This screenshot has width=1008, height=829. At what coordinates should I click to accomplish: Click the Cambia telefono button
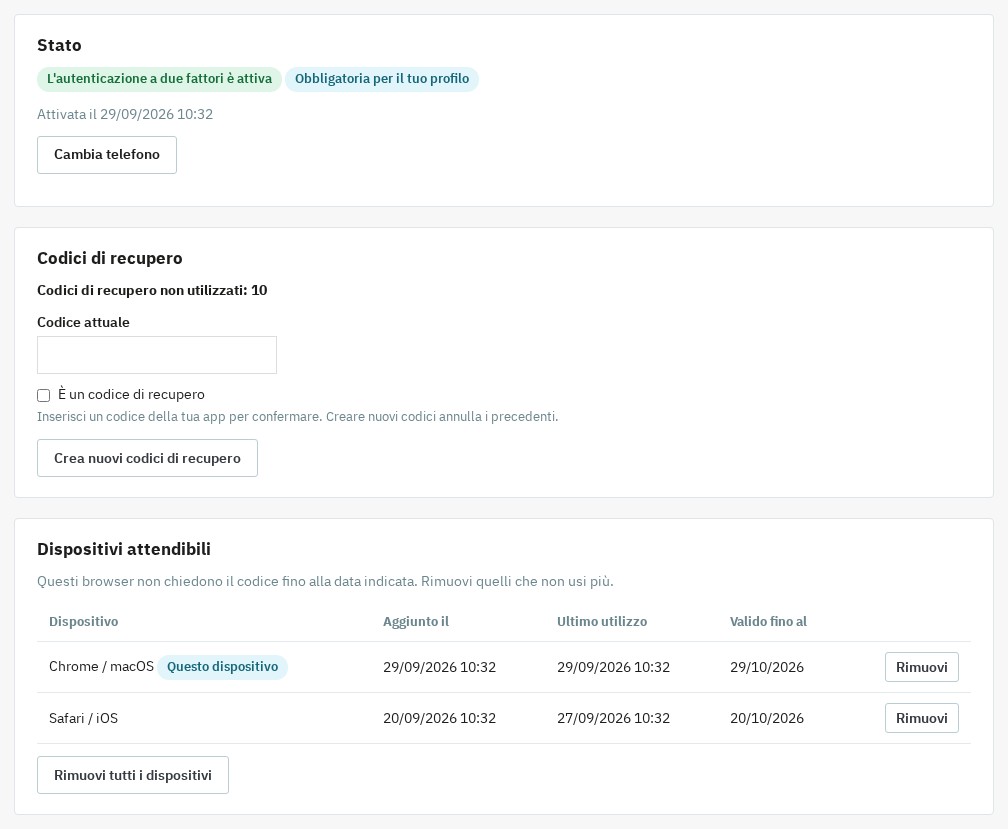(x=107, y=155)
